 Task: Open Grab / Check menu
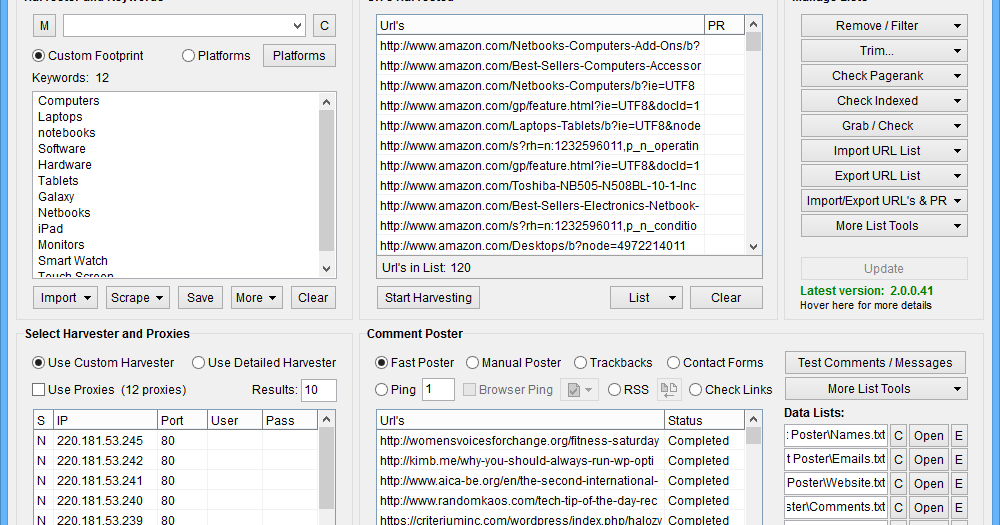pos(884,126)
